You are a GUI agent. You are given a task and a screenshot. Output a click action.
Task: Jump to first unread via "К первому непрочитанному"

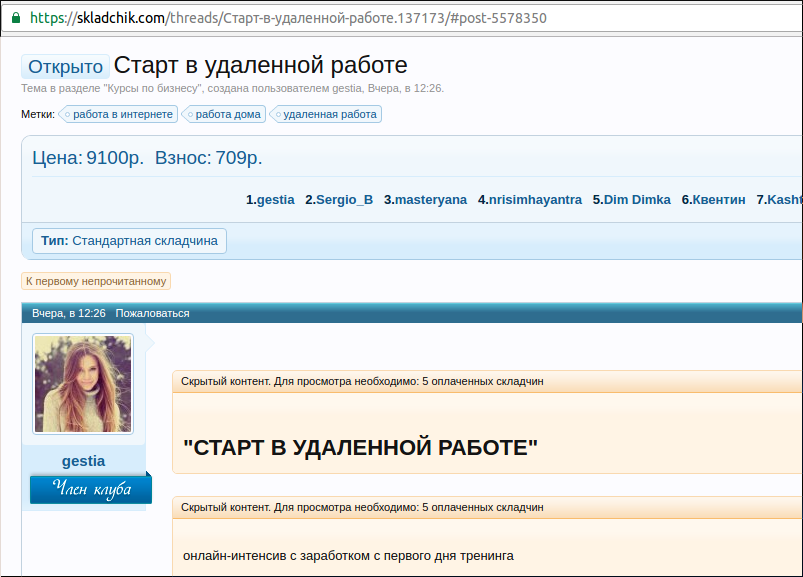point(96,281)
